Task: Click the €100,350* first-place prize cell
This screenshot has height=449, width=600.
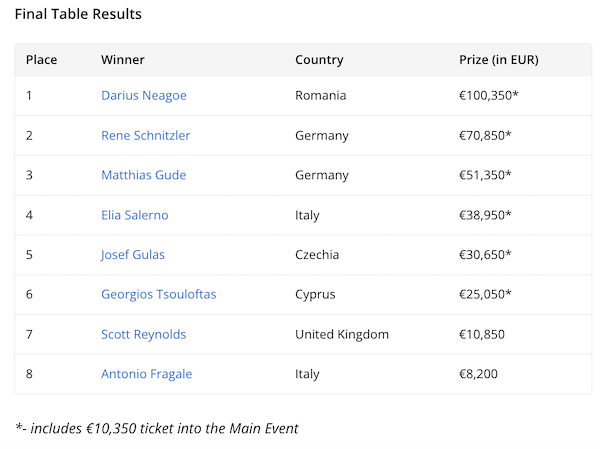Action: [489, 96]
